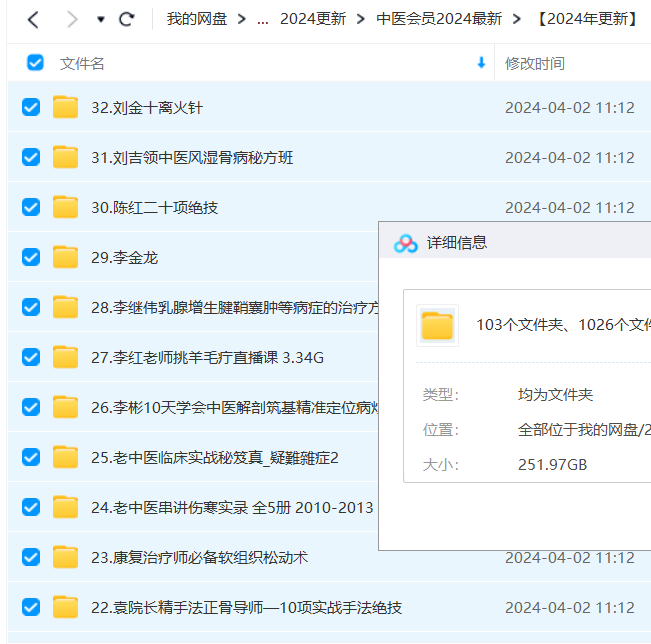
Task: Uncheck the 22.袁院长精手法正骨导师 checkbox
Action: point(31,607)
